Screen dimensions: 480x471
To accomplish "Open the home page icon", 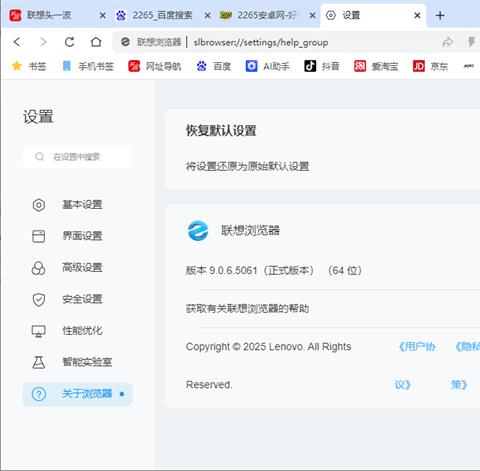I will pos(96,42).
